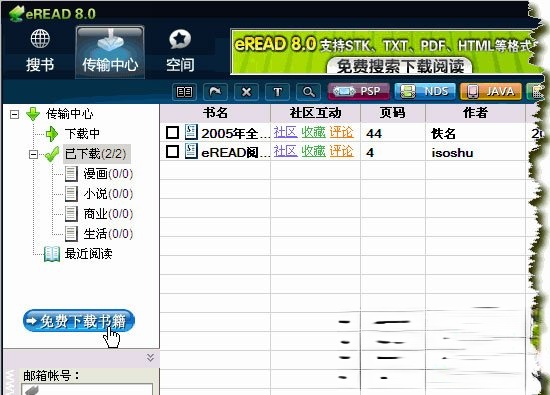
Task: Click the 收藏 link in the eREAD阅… row
Action: tap(314, 152)
